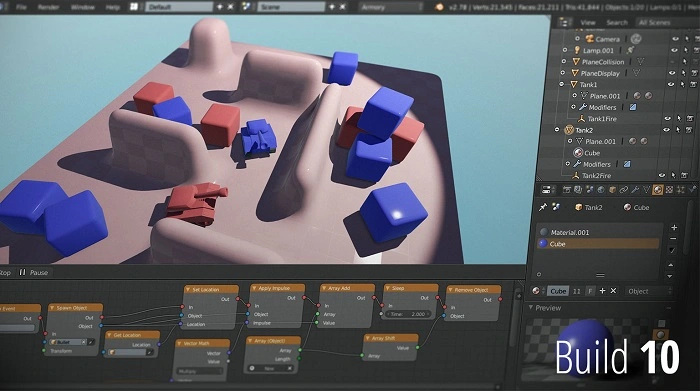Click the Scene name field
Screen dimensions: 700x391
pos(292,7)
